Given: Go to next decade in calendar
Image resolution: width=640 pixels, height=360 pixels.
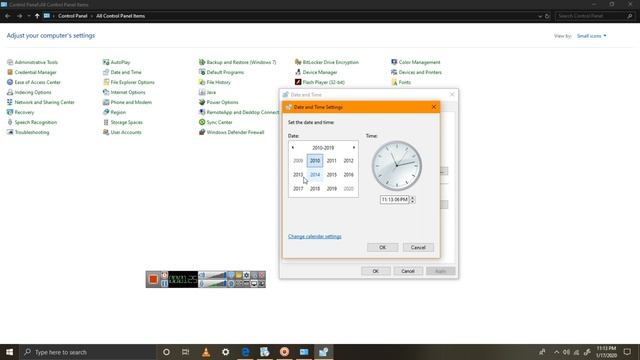Looking at the screenshot, I should pos(354,148).
